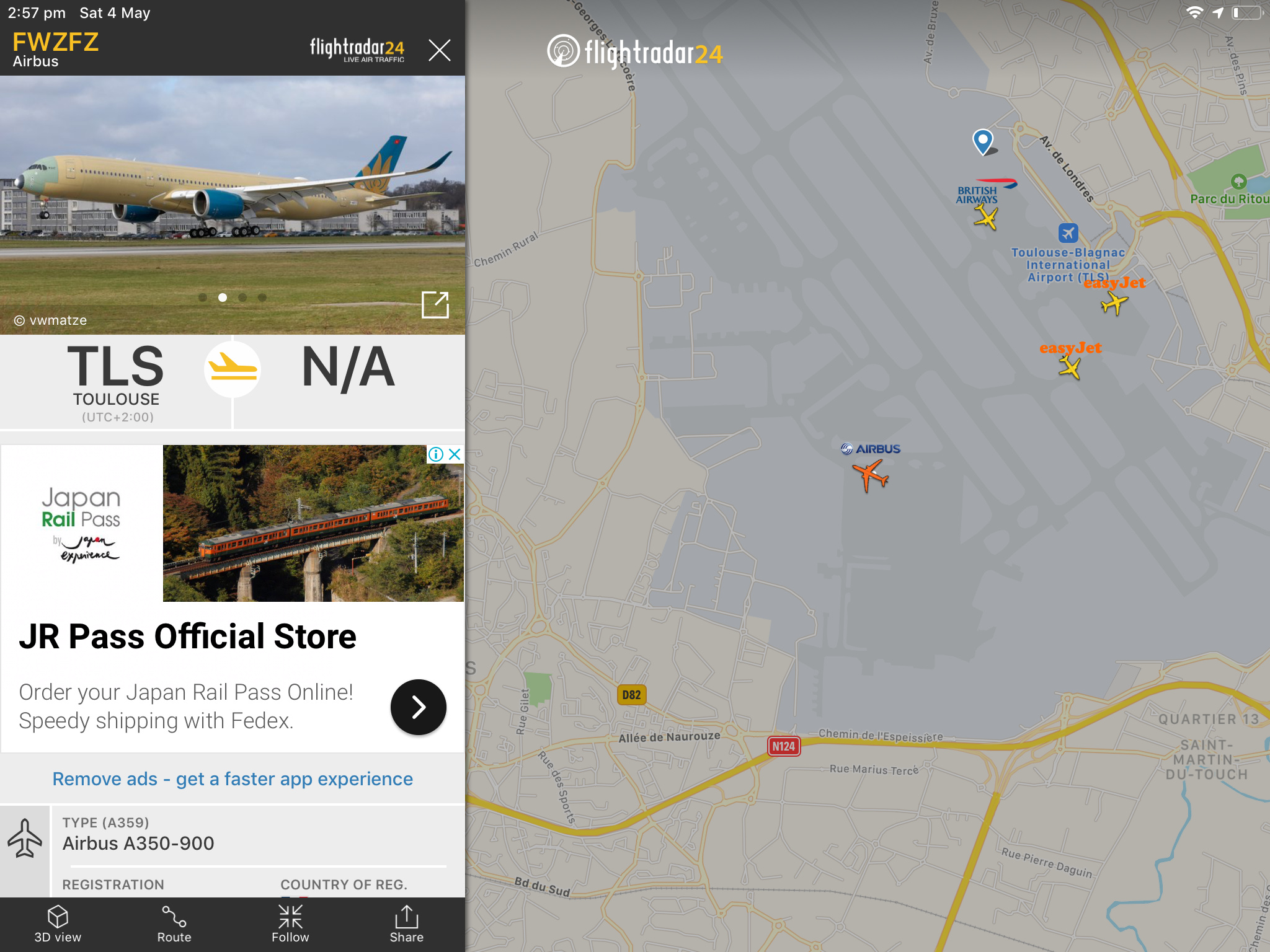Switch to the fourth photo dot
Viewport: 1270px width, 952px height.
pyautogui.click(x=262, y=297)
